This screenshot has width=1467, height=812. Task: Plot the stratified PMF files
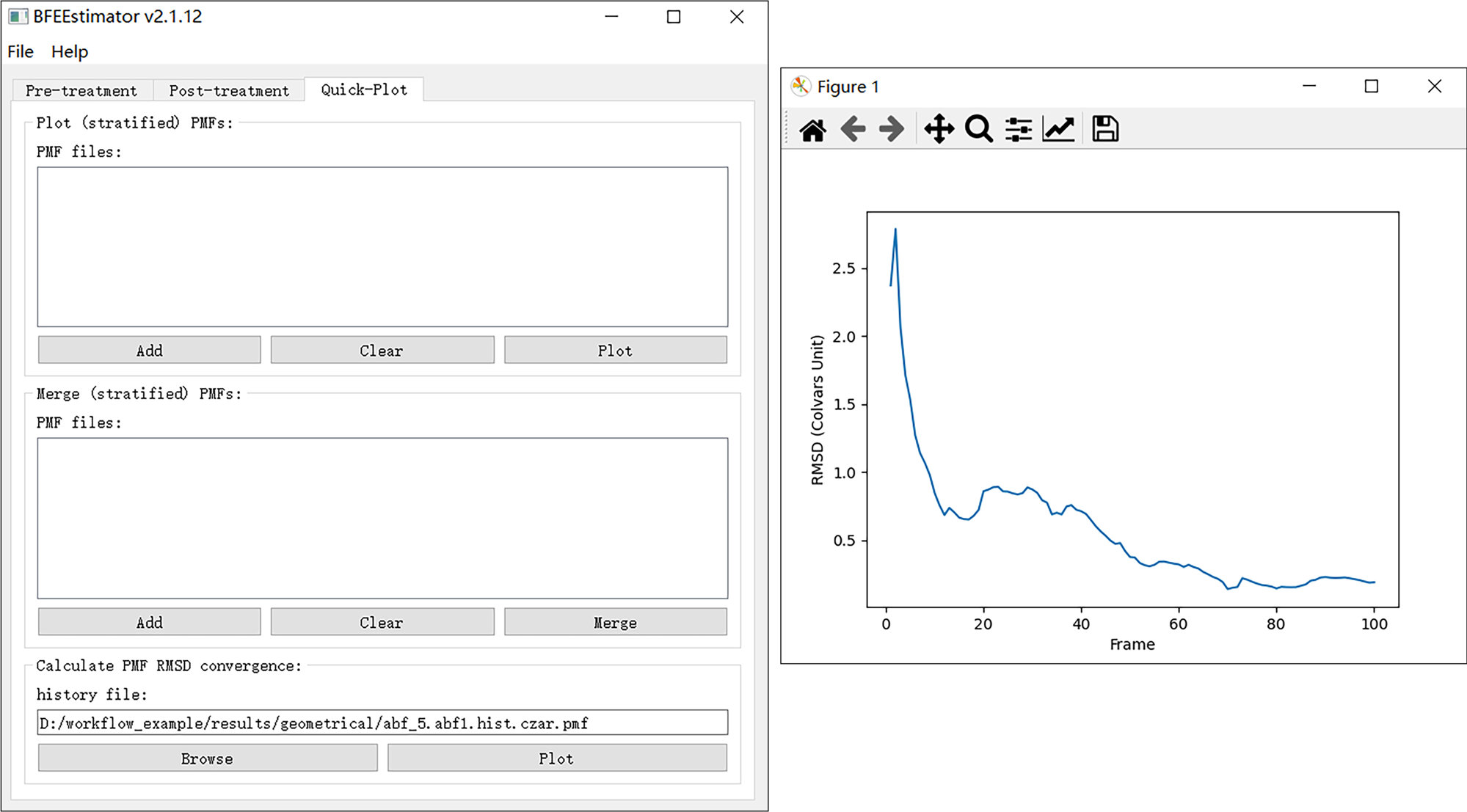pos(615,350)
